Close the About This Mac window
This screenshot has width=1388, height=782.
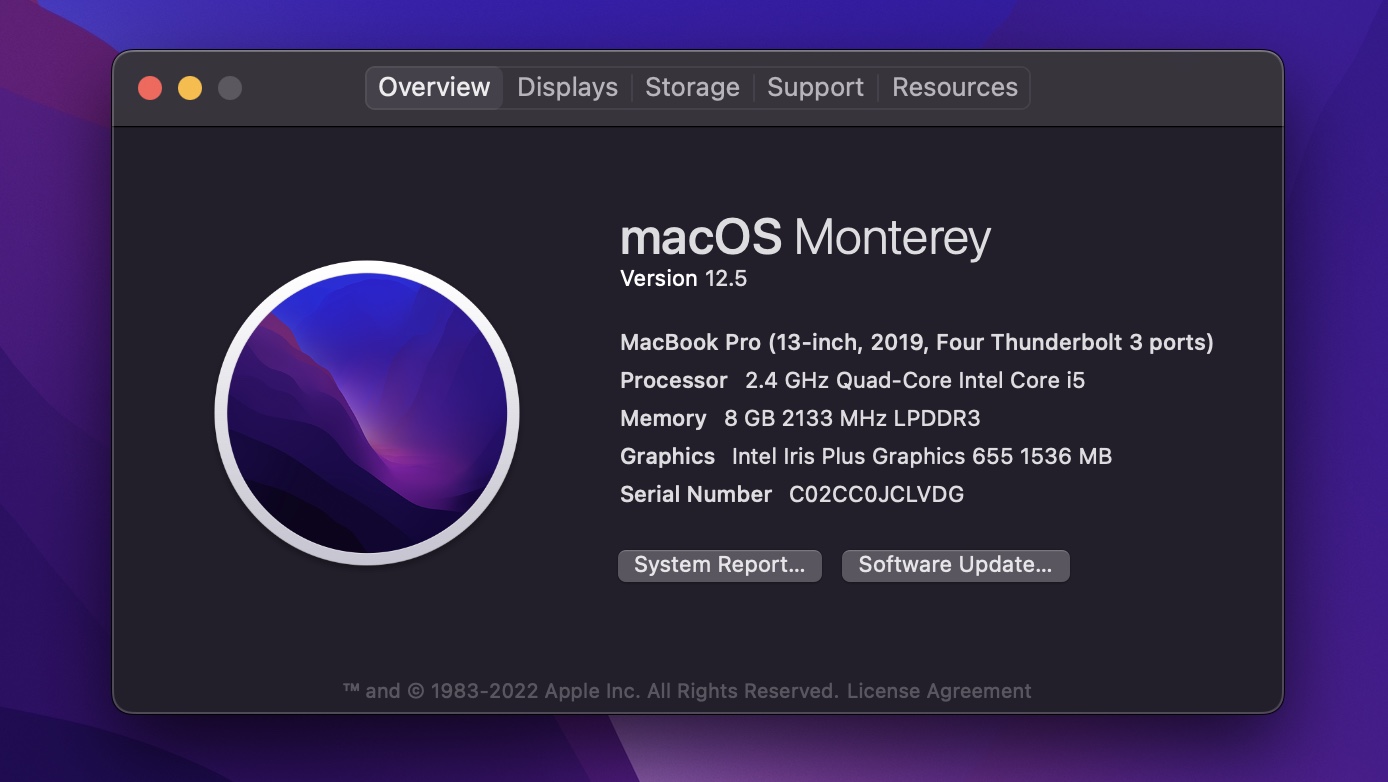click(x=150, y=88)
